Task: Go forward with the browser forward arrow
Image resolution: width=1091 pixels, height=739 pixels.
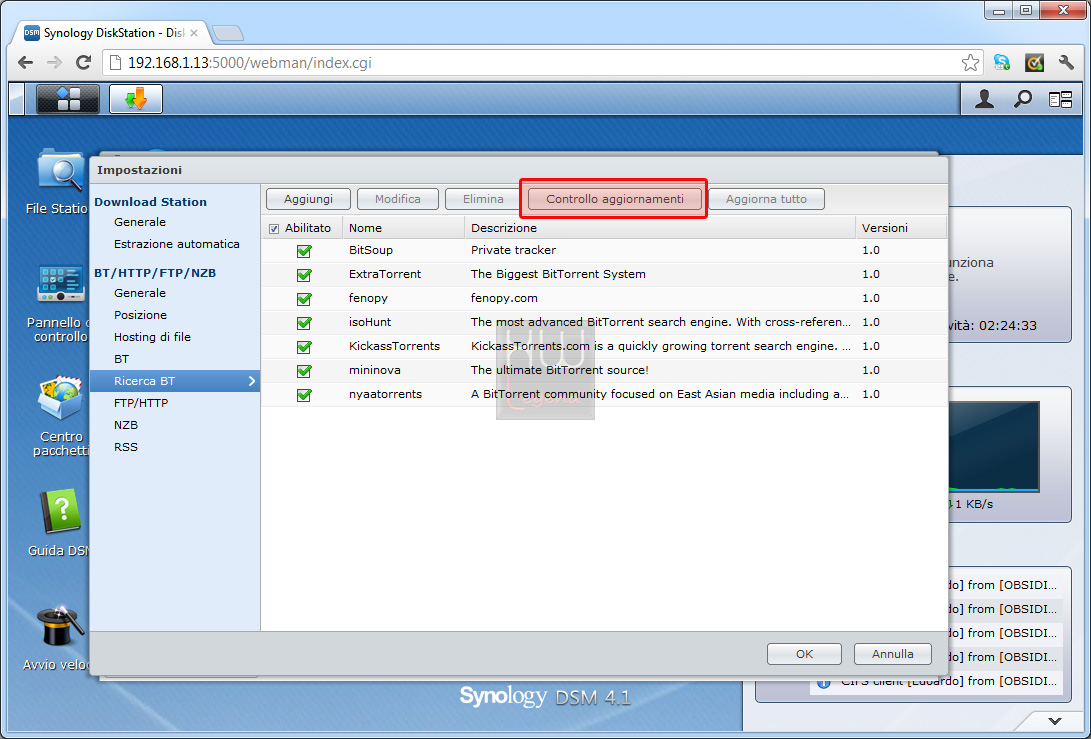Action: 54,63
